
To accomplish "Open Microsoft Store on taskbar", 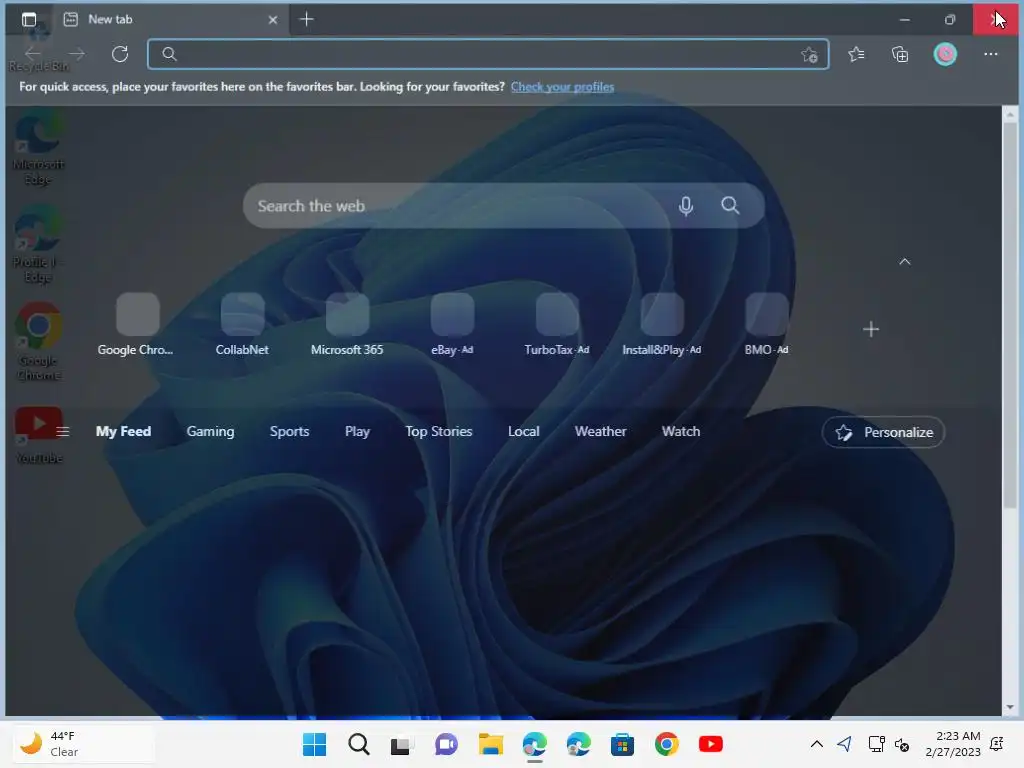I will point(622,744).
